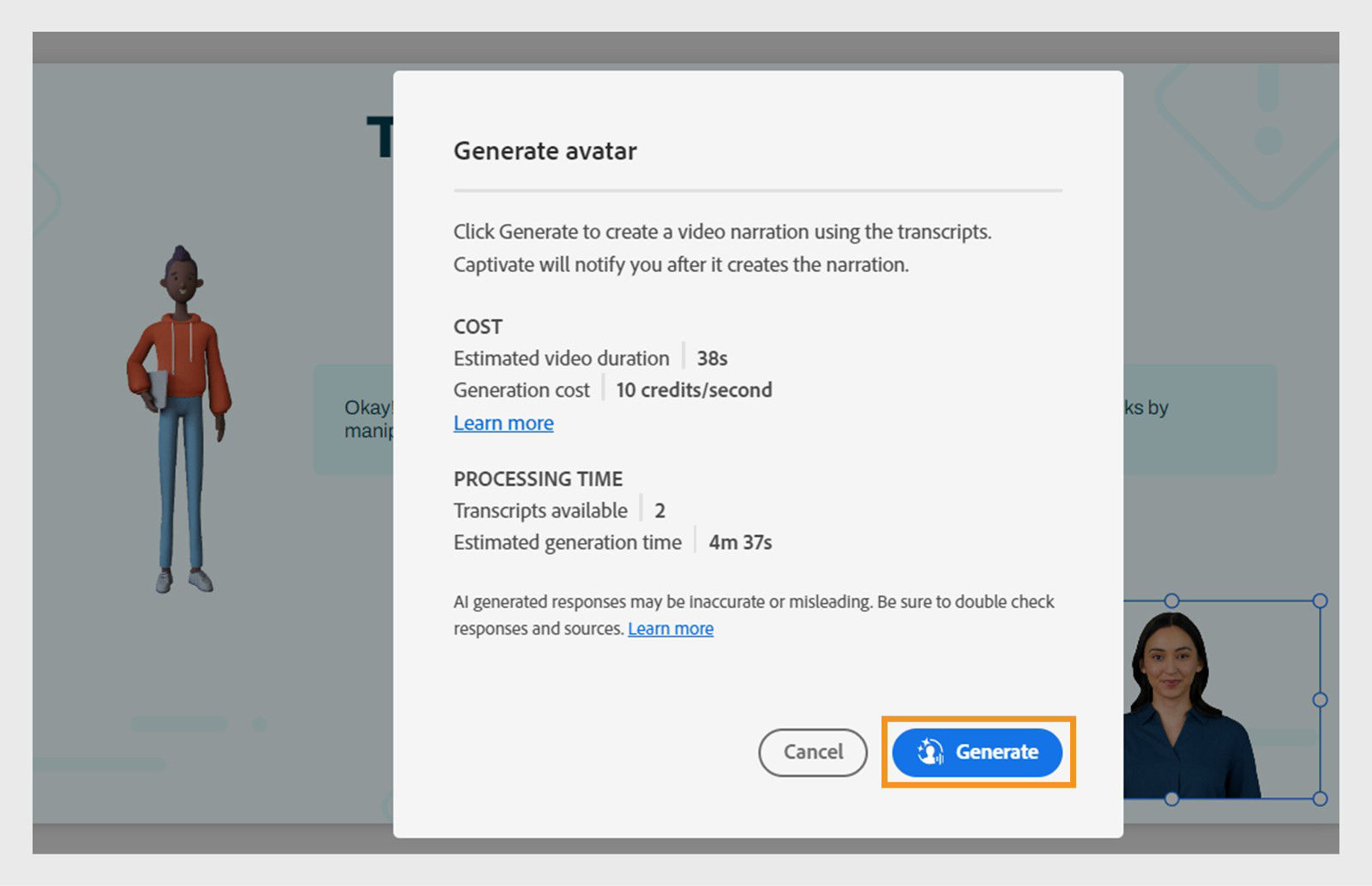The image size is (1372, 886).
Task: Click the middle-right selection handle of avatar frame
Action: [x=1318, y=701]
